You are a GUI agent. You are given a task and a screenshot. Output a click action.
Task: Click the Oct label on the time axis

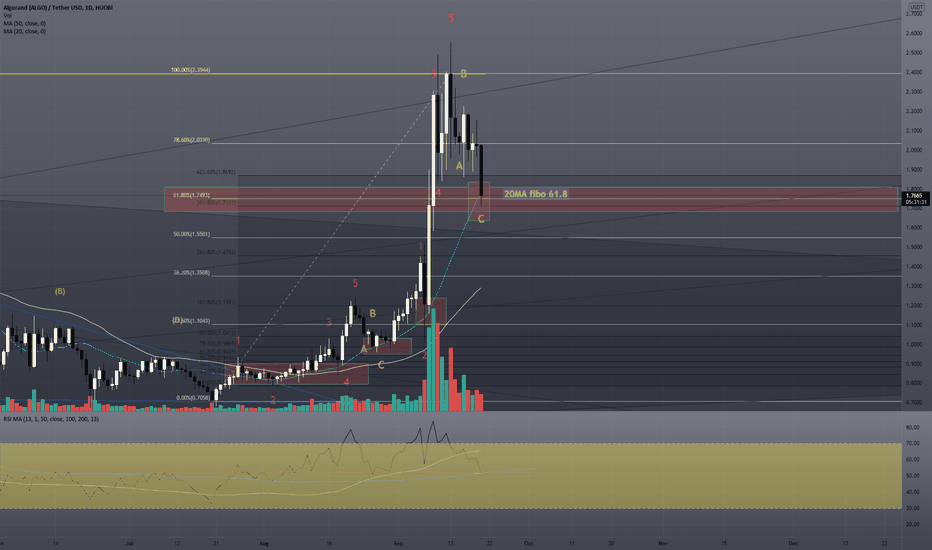point(528,543)
